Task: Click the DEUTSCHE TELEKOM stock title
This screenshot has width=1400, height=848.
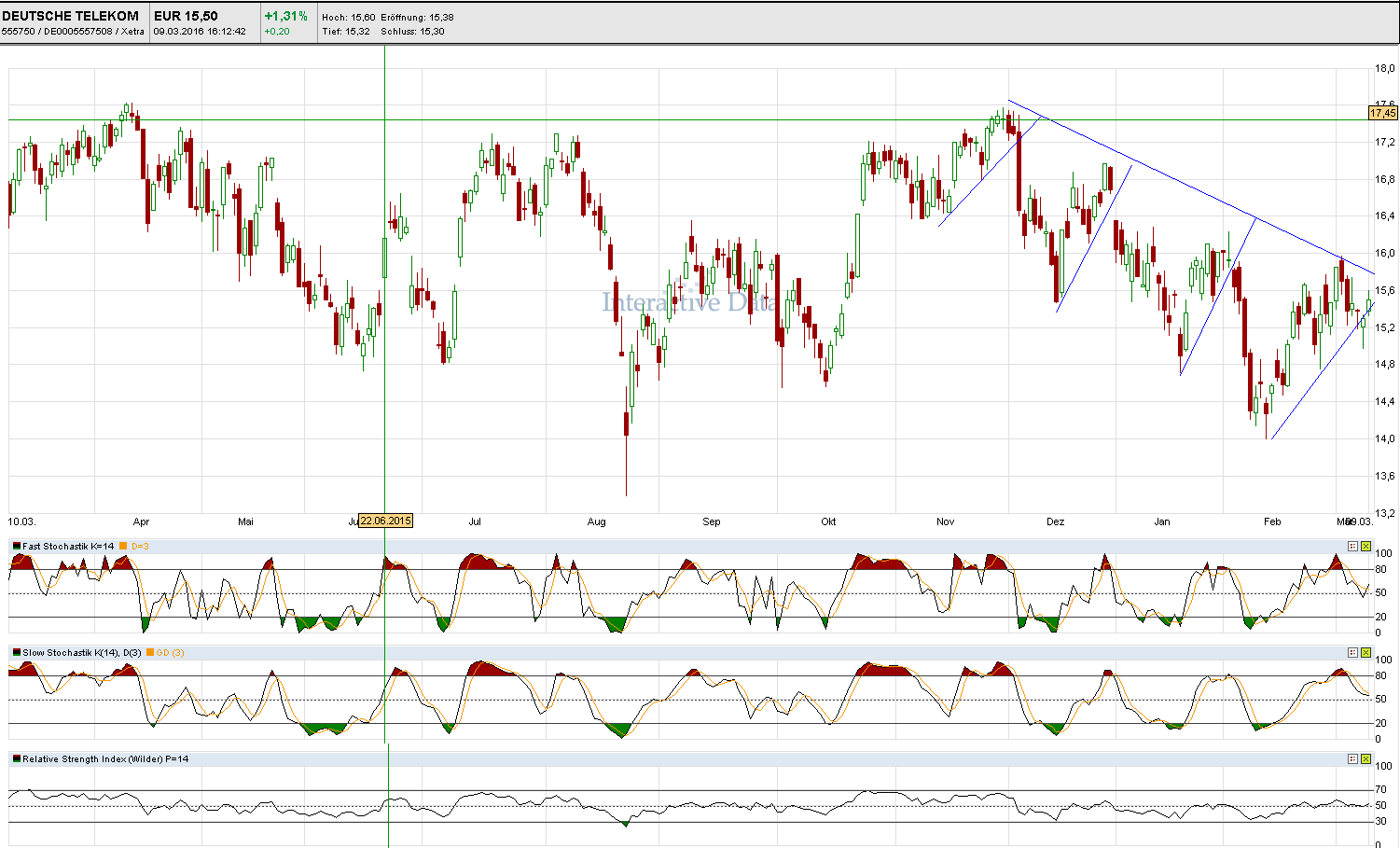Action: pos(71,16)
